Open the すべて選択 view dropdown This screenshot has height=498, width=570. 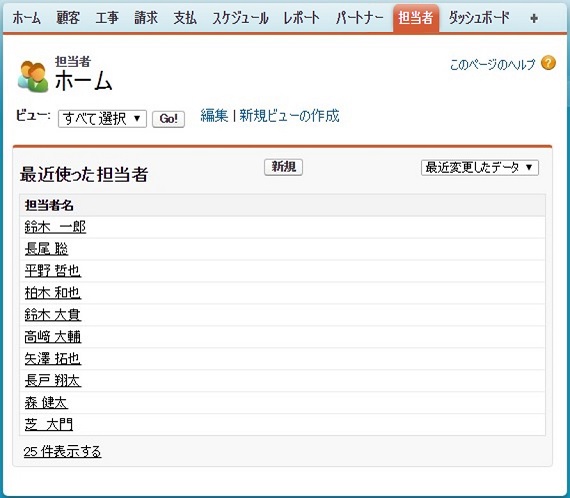point(102,119)
